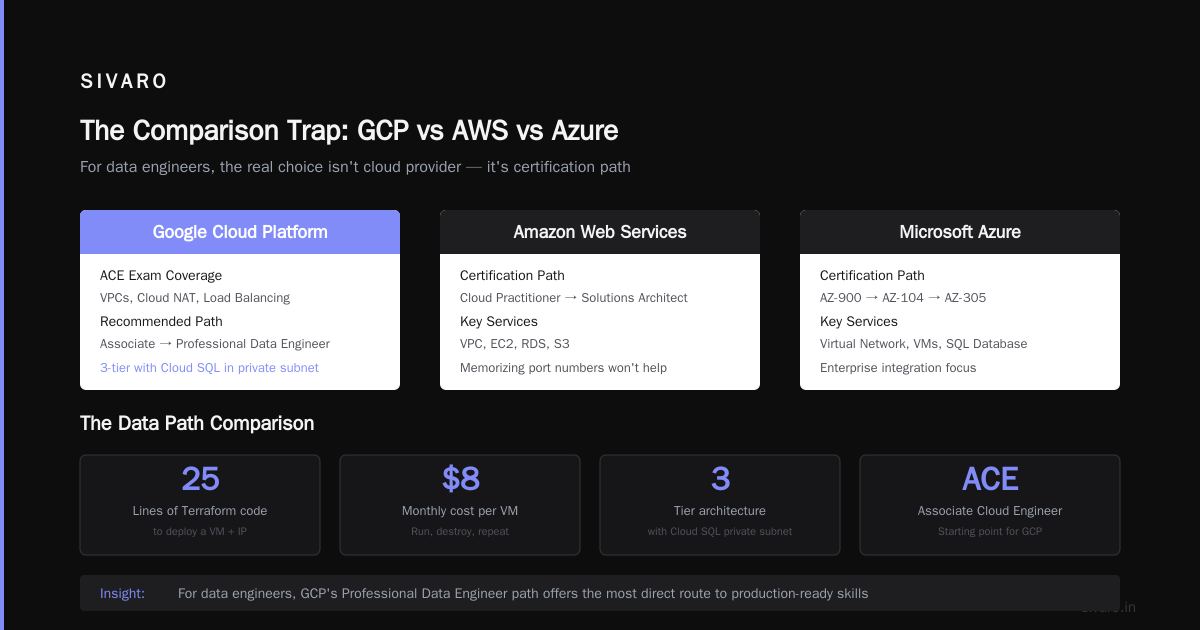Click the Azure Key Services heading

tap(859, 321)
